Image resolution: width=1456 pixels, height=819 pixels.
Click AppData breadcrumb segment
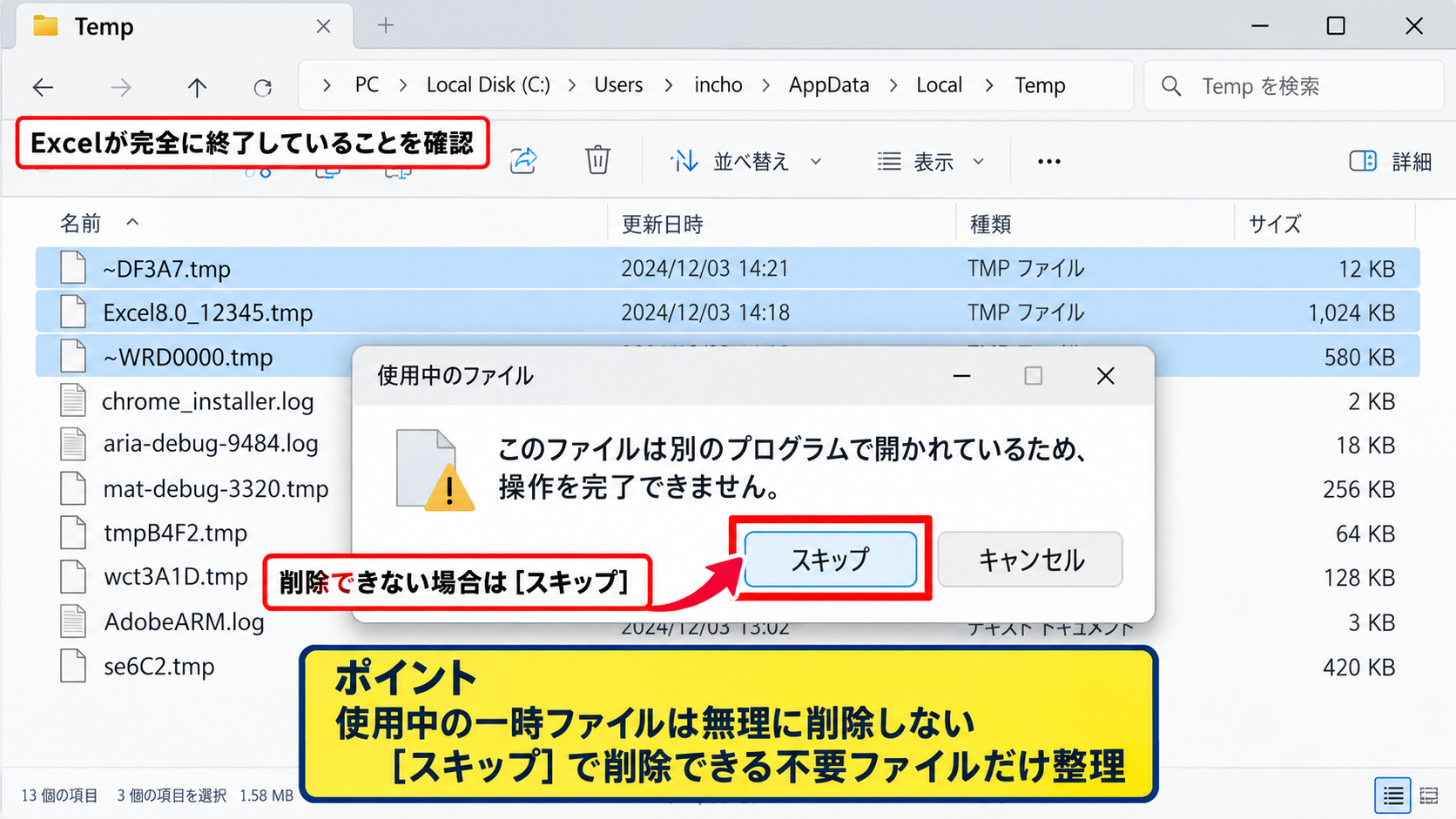[829, 85]
